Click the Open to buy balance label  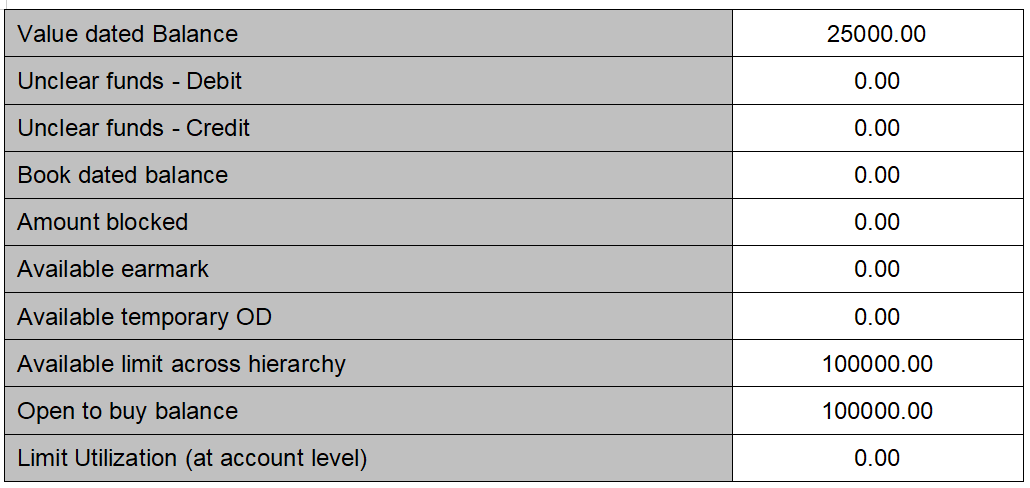click(127, 411)
